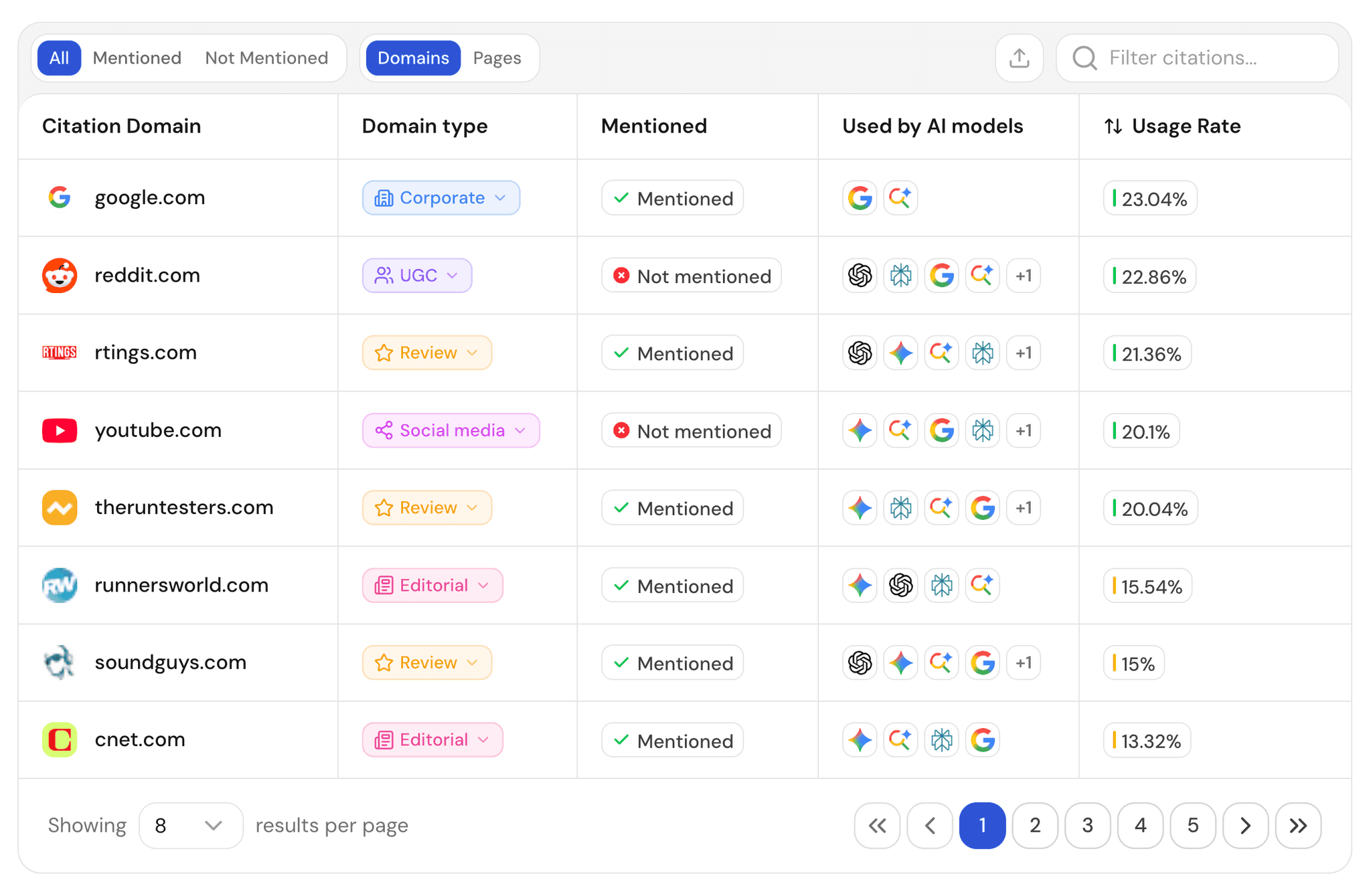Click Google AI model icon in google.com row

[x=860, y=198]
